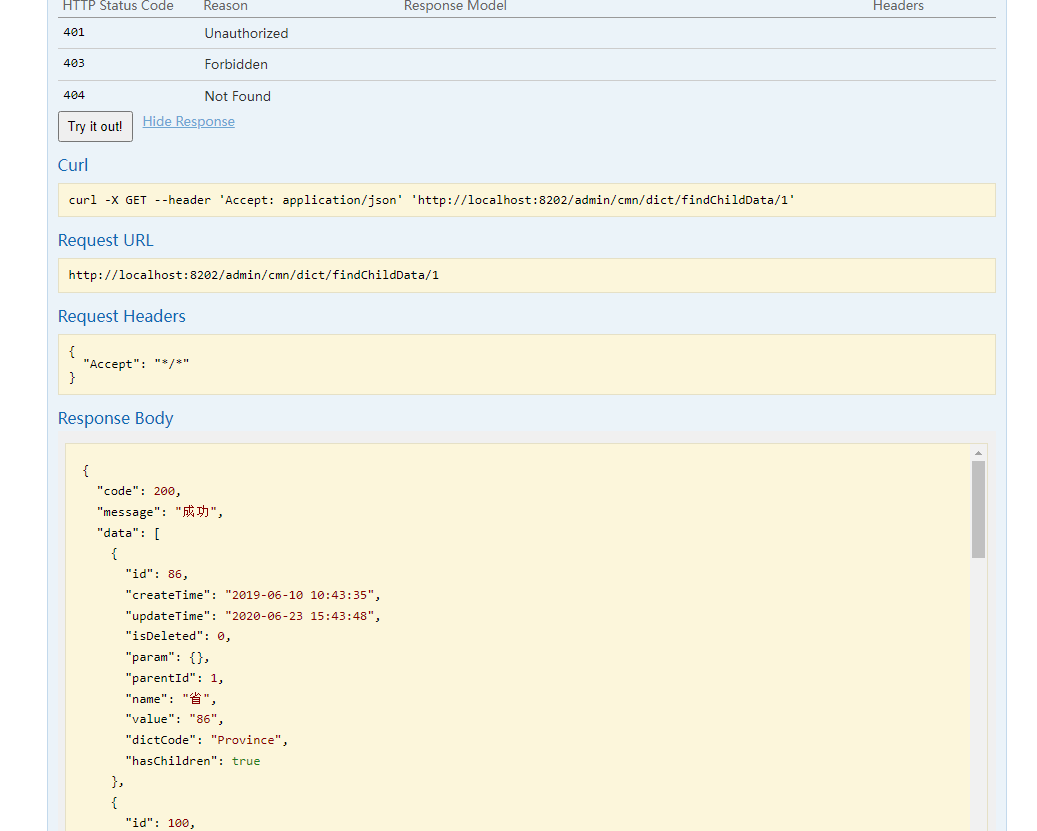
Task: Select the Curl section heading
Action: point(73,165)
